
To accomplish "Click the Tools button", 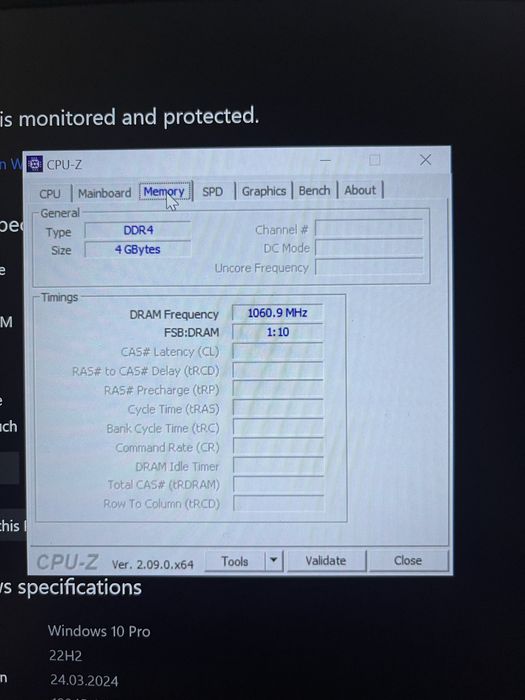I will (x=235, y=561).
